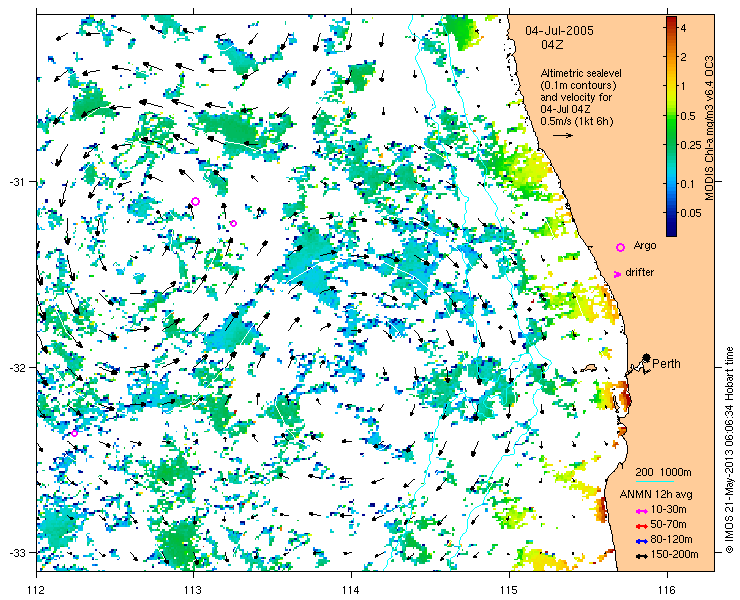Click the cyan 200 1000m isobath legend line
The width and height of the screenshot is (740, 600).
654,482
